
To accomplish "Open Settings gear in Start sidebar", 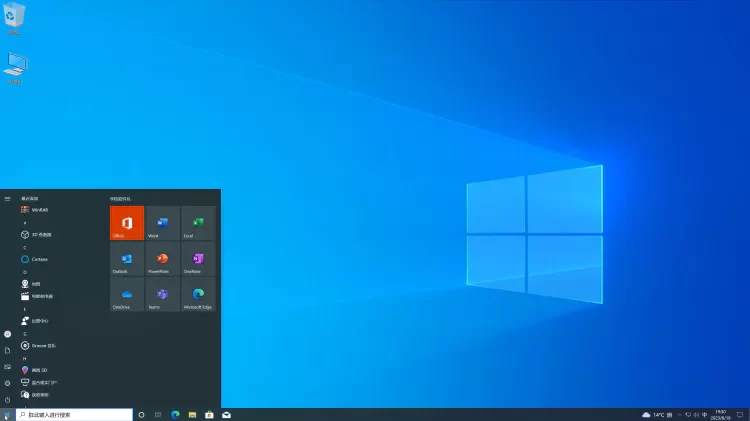I will [7, 383].
